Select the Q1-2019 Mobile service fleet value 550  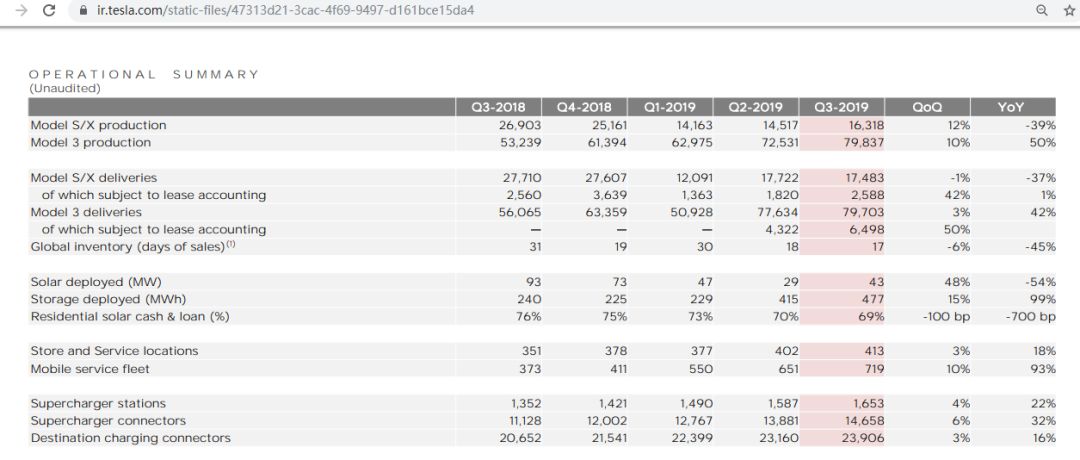[701, 369]
